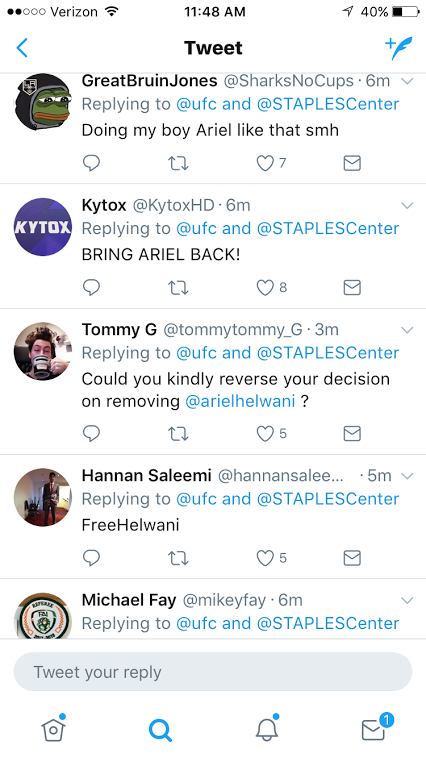
Task: Open the Messages tab with 1 badge
Action: (375, 728)
